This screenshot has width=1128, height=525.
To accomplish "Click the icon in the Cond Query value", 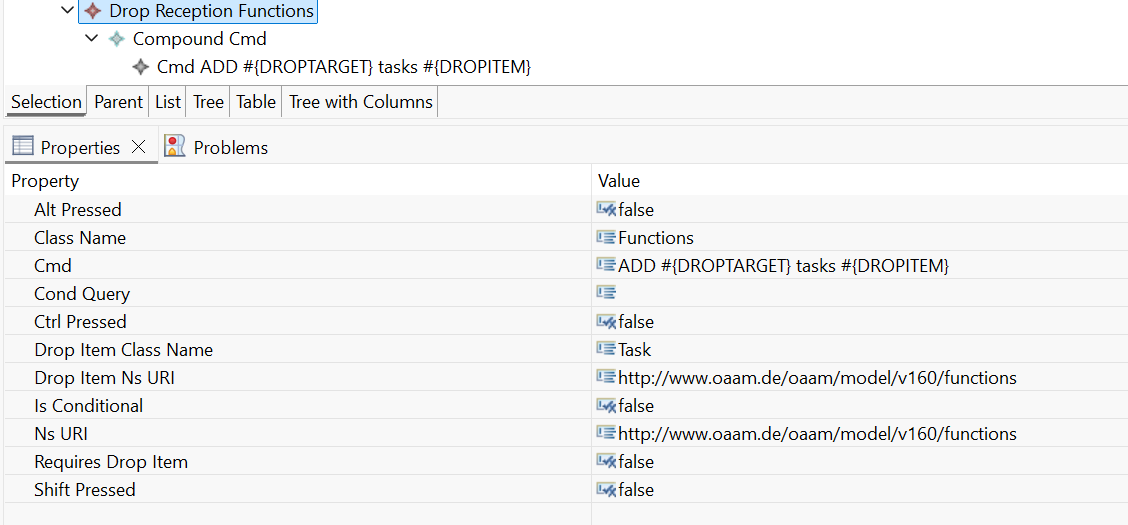I will pyautogui.click(x=605, y=294).
